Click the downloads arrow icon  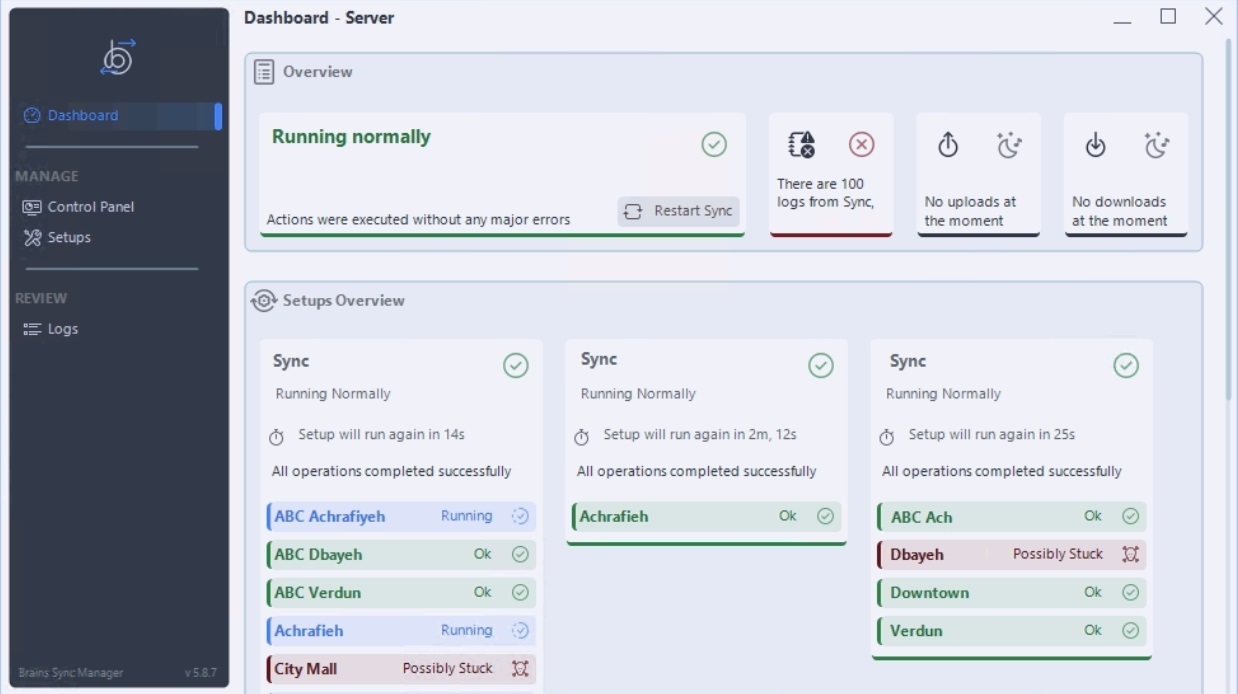click(1096, 146)
